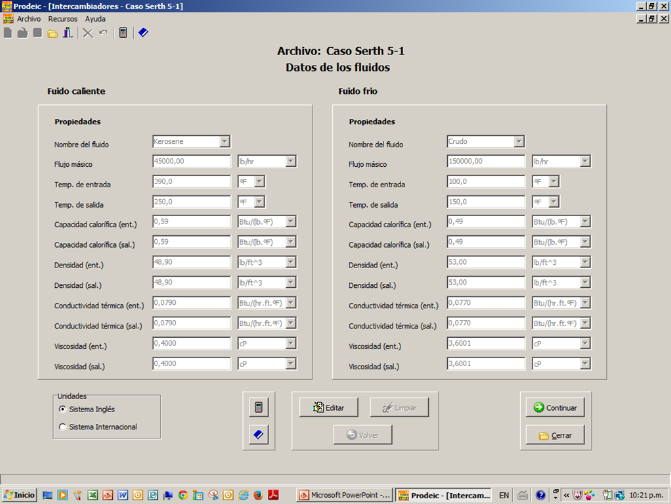Open the PowerPoint quick launch icon in the taskbar
The height and width of the screenshot is (504, 671).
pyautogui.click(x=107, y=495)
